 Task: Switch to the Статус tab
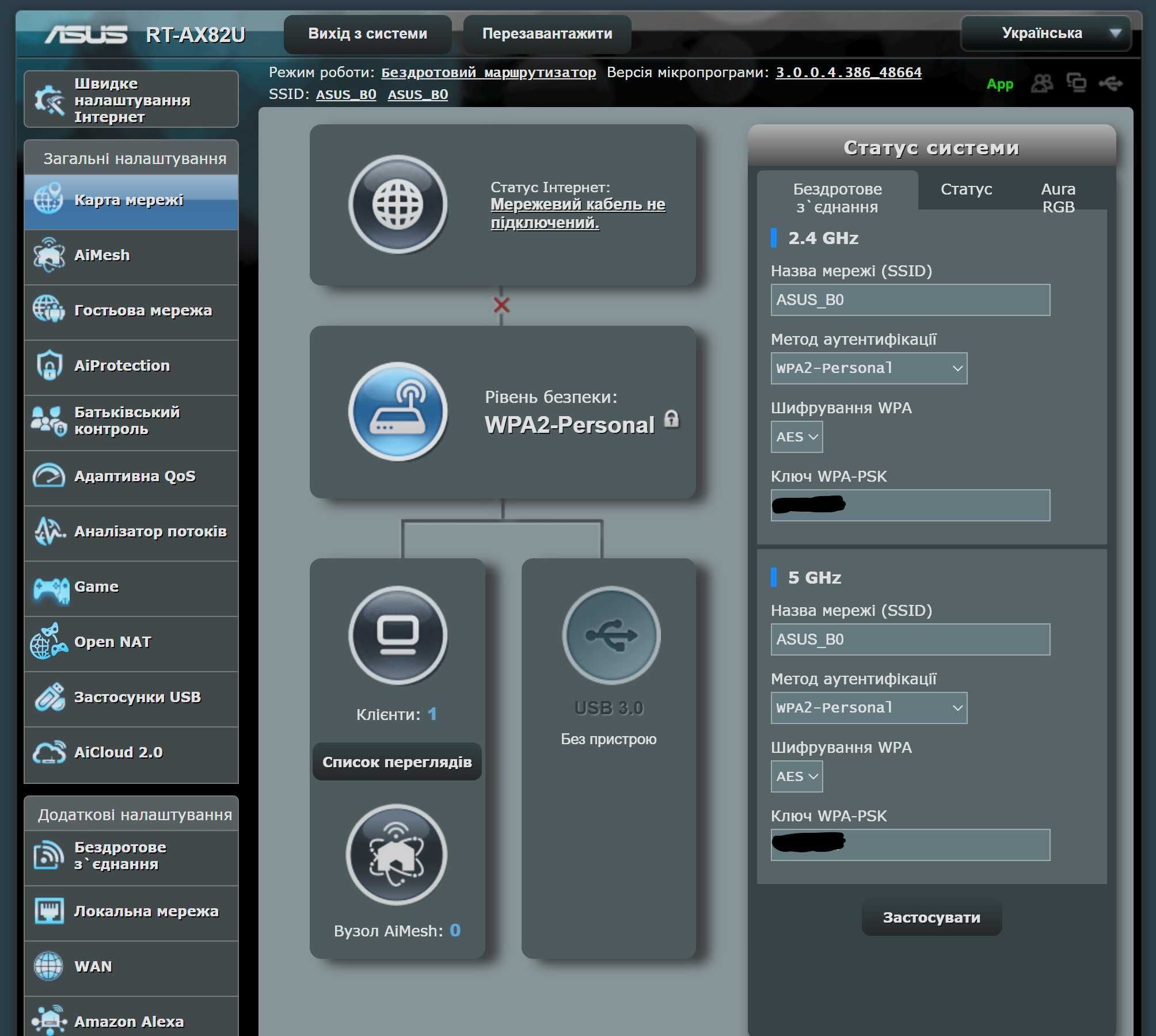point(966,189)
